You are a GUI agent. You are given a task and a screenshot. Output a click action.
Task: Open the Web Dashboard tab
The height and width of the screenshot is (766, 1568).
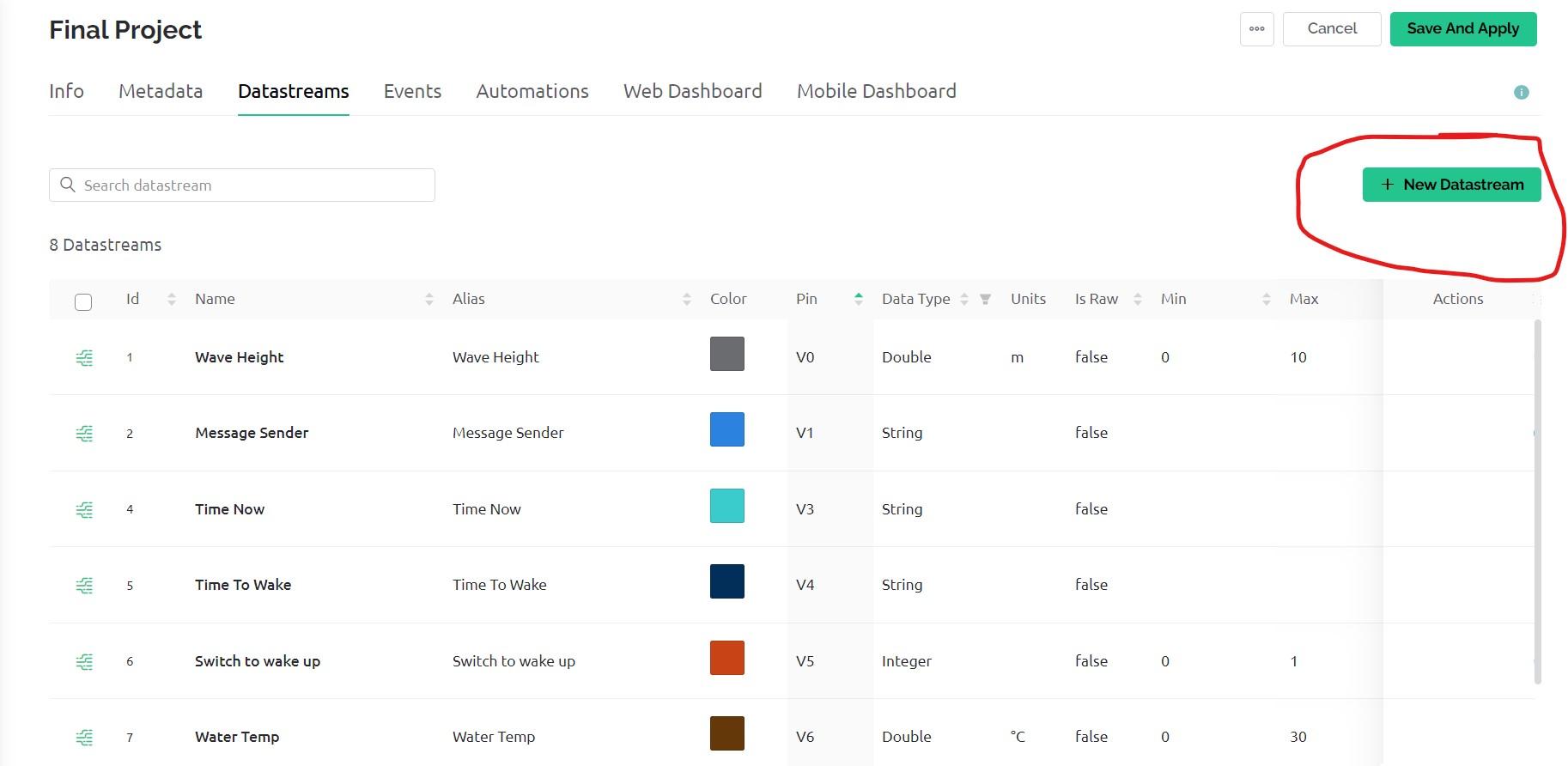[x=692, y=91]
